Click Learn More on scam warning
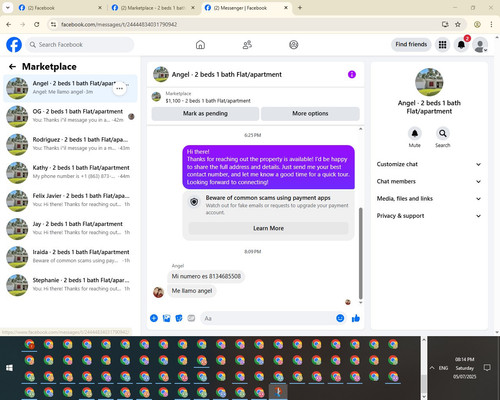This screenshot has height=400, width=500. click(268, 228)
